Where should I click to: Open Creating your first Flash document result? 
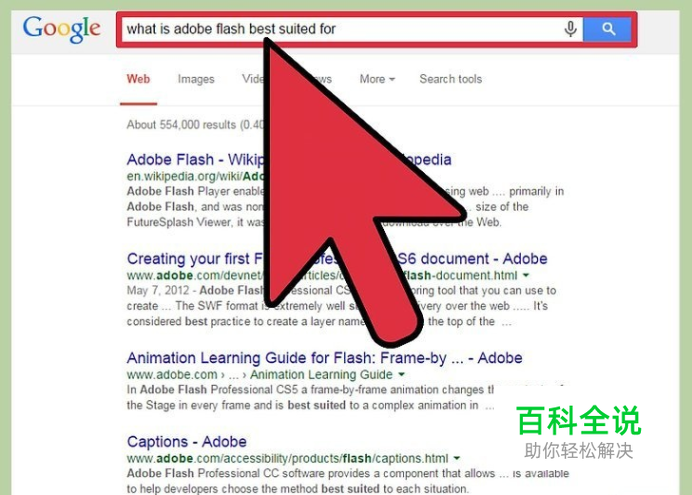tap(337, 259)
